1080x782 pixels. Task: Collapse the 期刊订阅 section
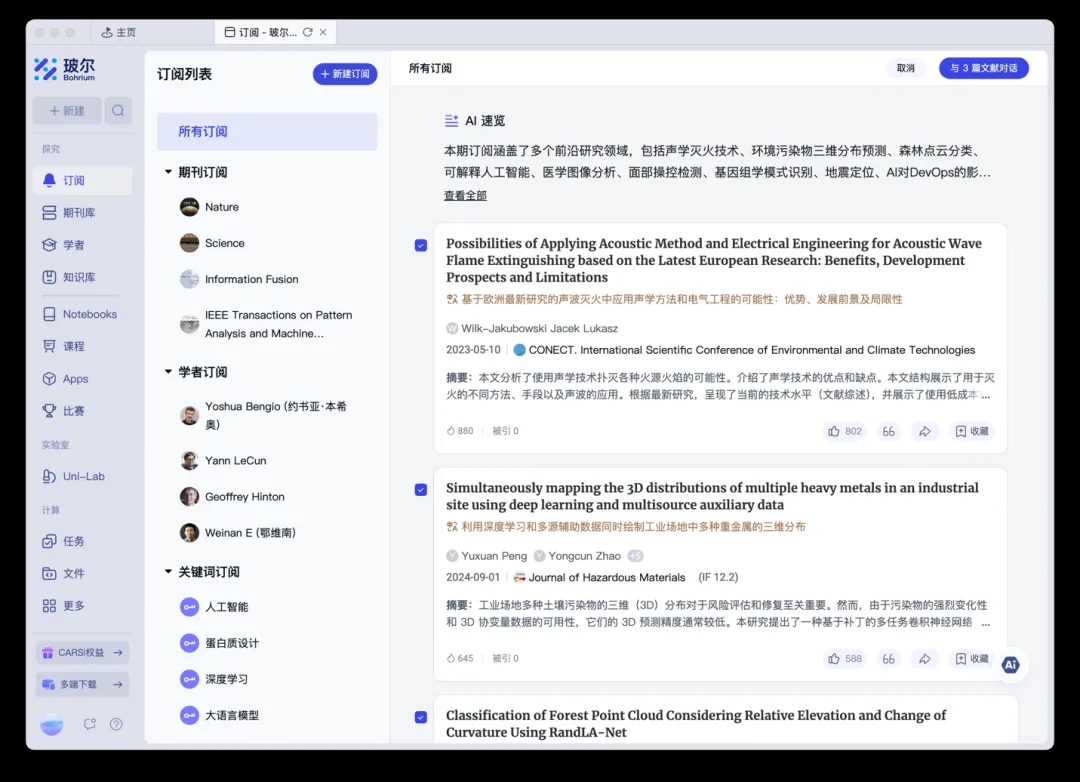tap(168, 172)
